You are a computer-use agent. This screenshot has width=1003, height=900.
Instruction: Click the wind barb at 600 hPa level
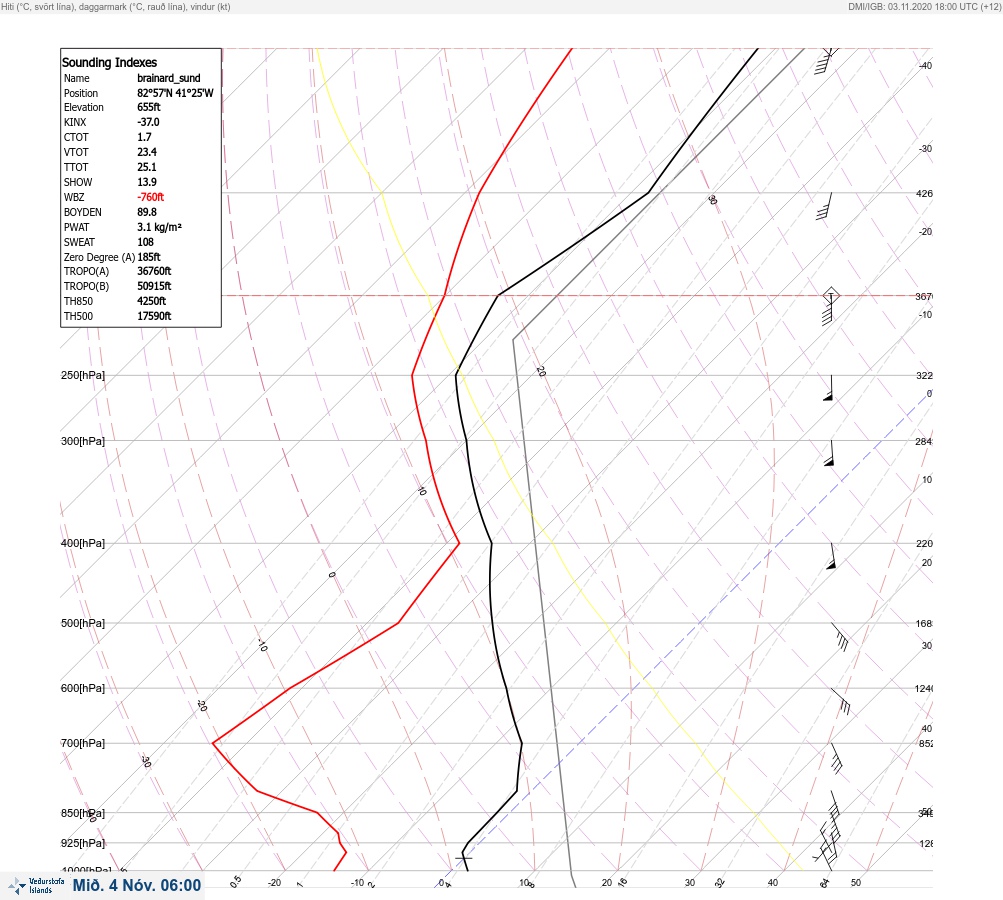[841, 701]
